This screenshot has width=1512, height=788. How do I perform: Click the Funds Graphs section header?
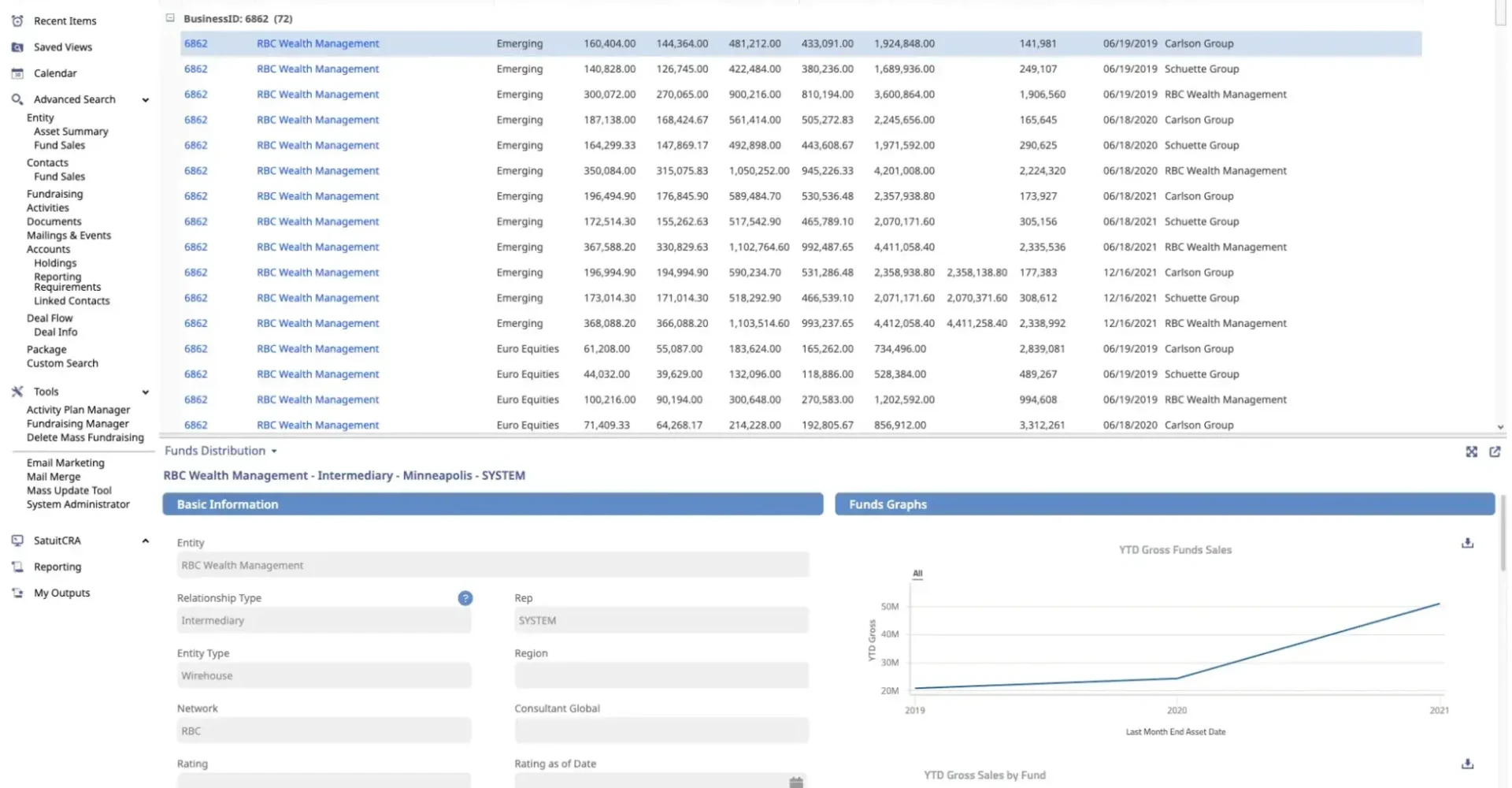(x=1165, y=504)
